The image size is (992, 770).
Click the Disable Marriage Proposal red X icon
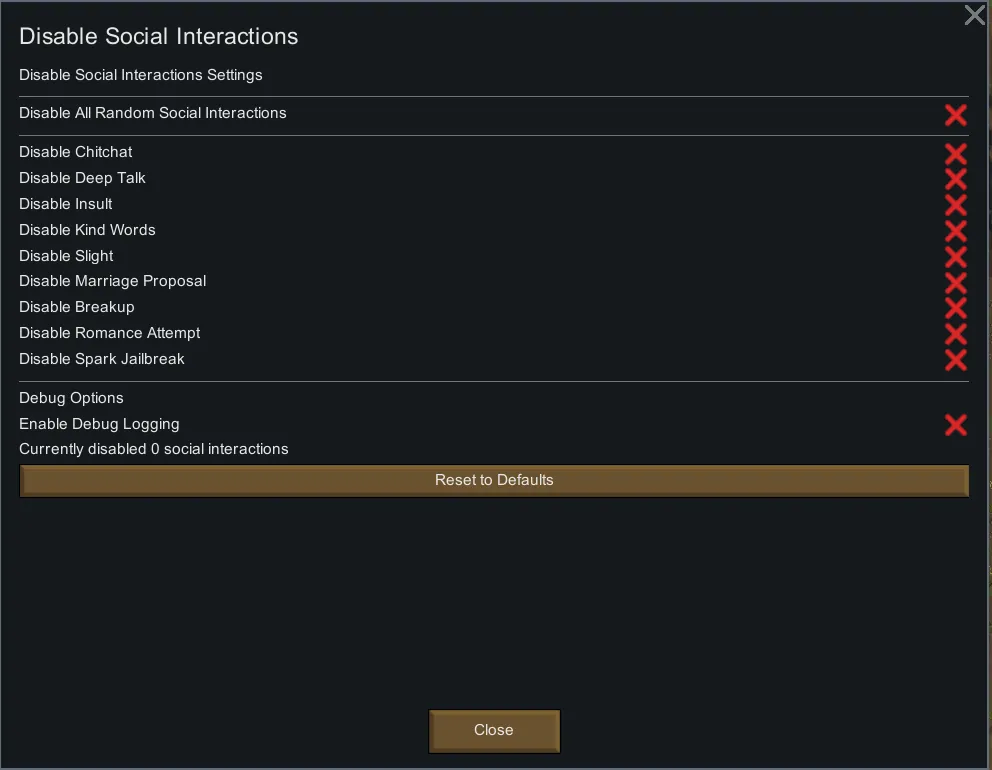click(x=955, y=282)
